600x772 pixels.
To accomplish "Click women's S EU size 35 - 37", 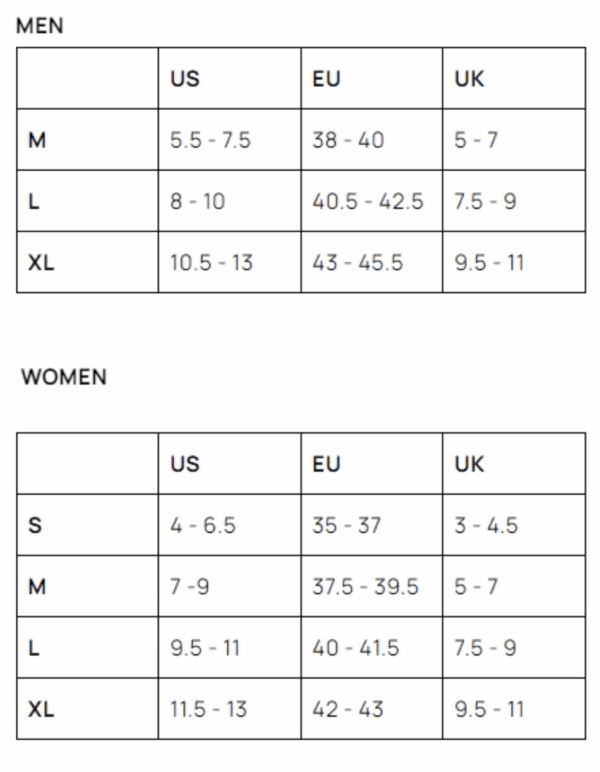I will [346, 525].
